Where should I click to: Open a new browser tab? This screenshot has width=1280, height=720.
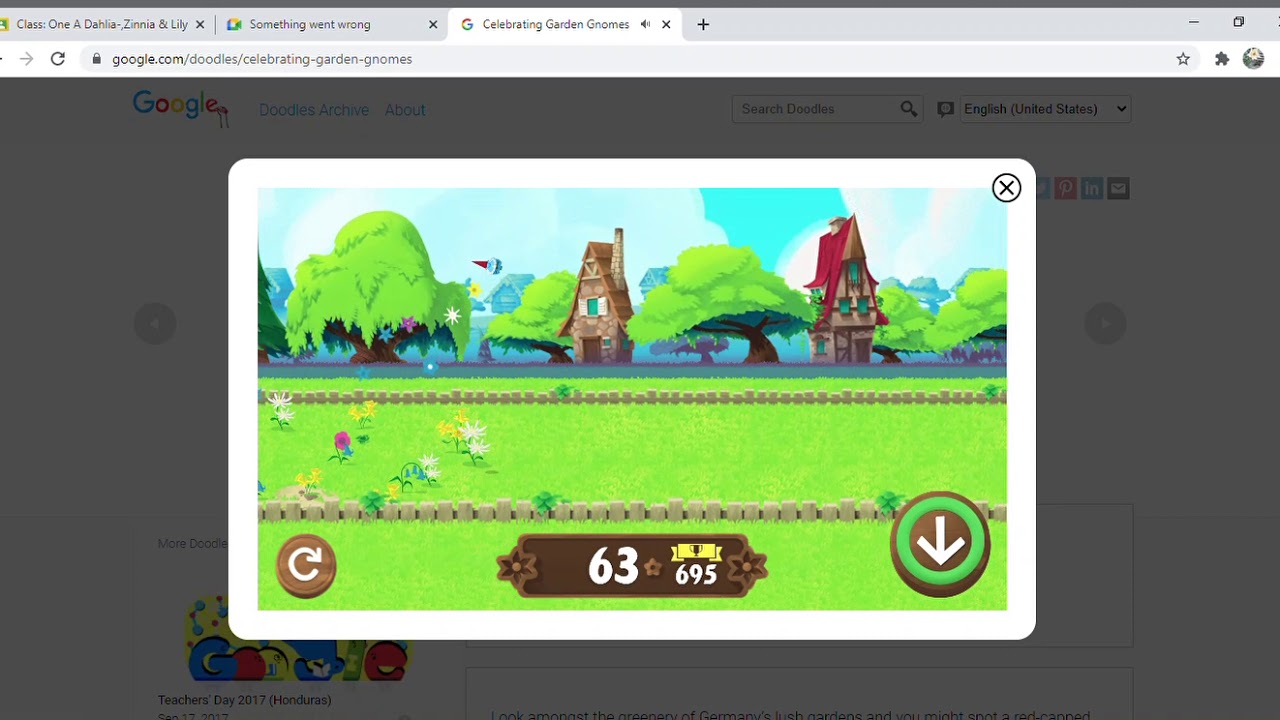[703, 24]
